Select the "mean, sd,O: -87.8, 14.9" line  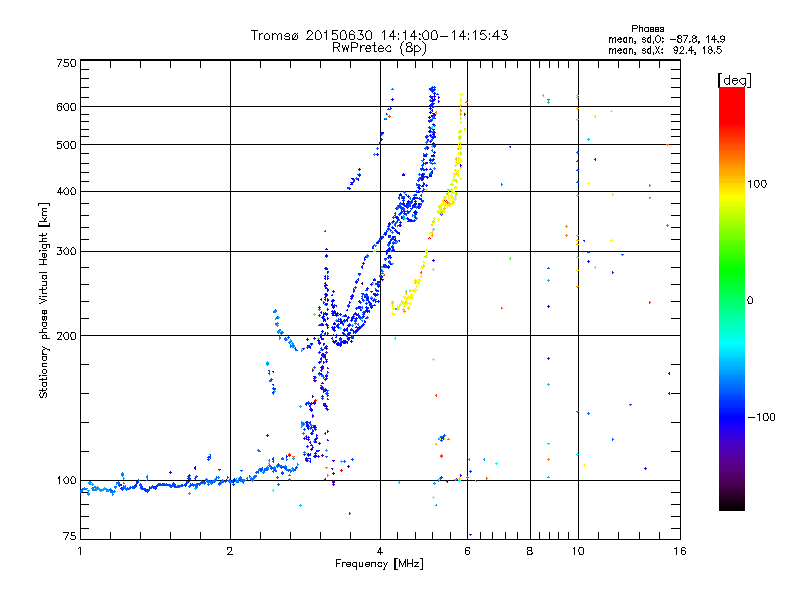click(x=667, y=39)
